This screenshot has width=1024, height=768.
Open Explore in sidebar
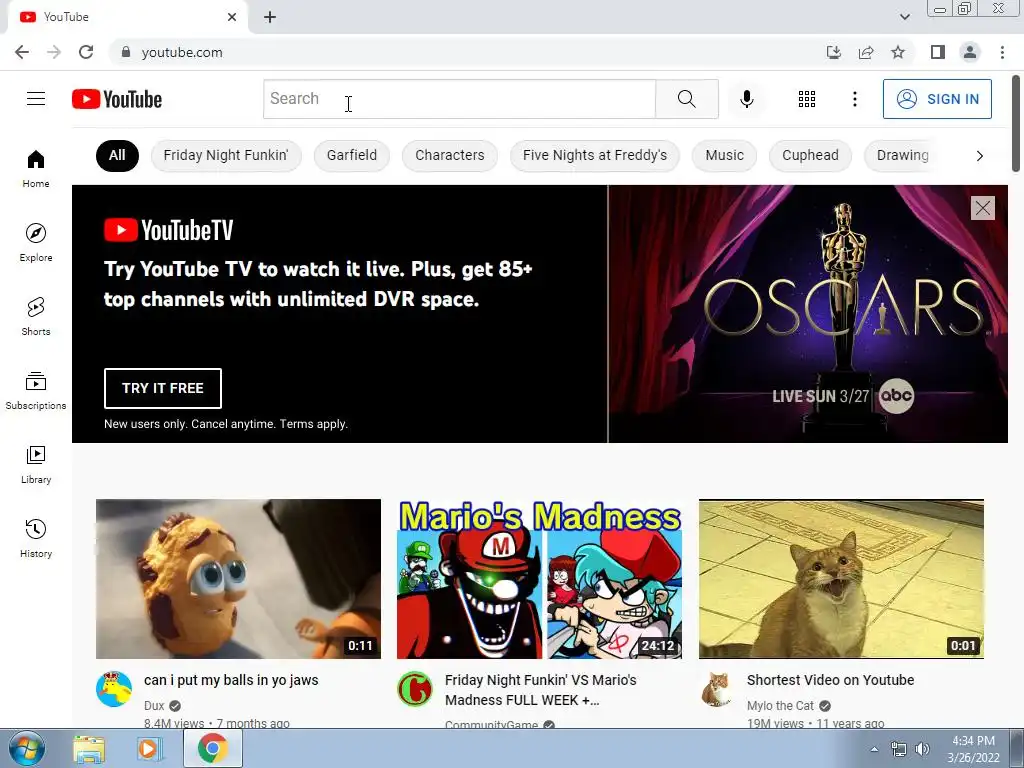coord(36,242)
